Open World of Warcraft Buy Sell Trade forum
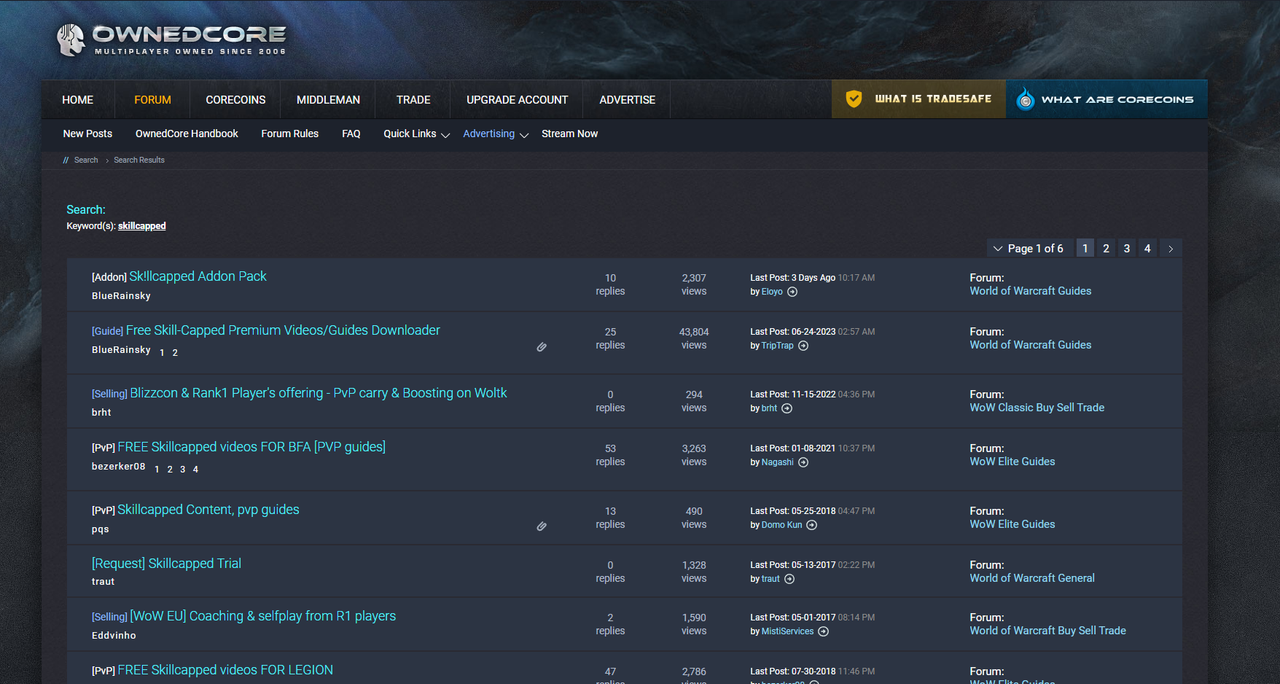Viewport: 1280px width, 684px height. 1048,631
